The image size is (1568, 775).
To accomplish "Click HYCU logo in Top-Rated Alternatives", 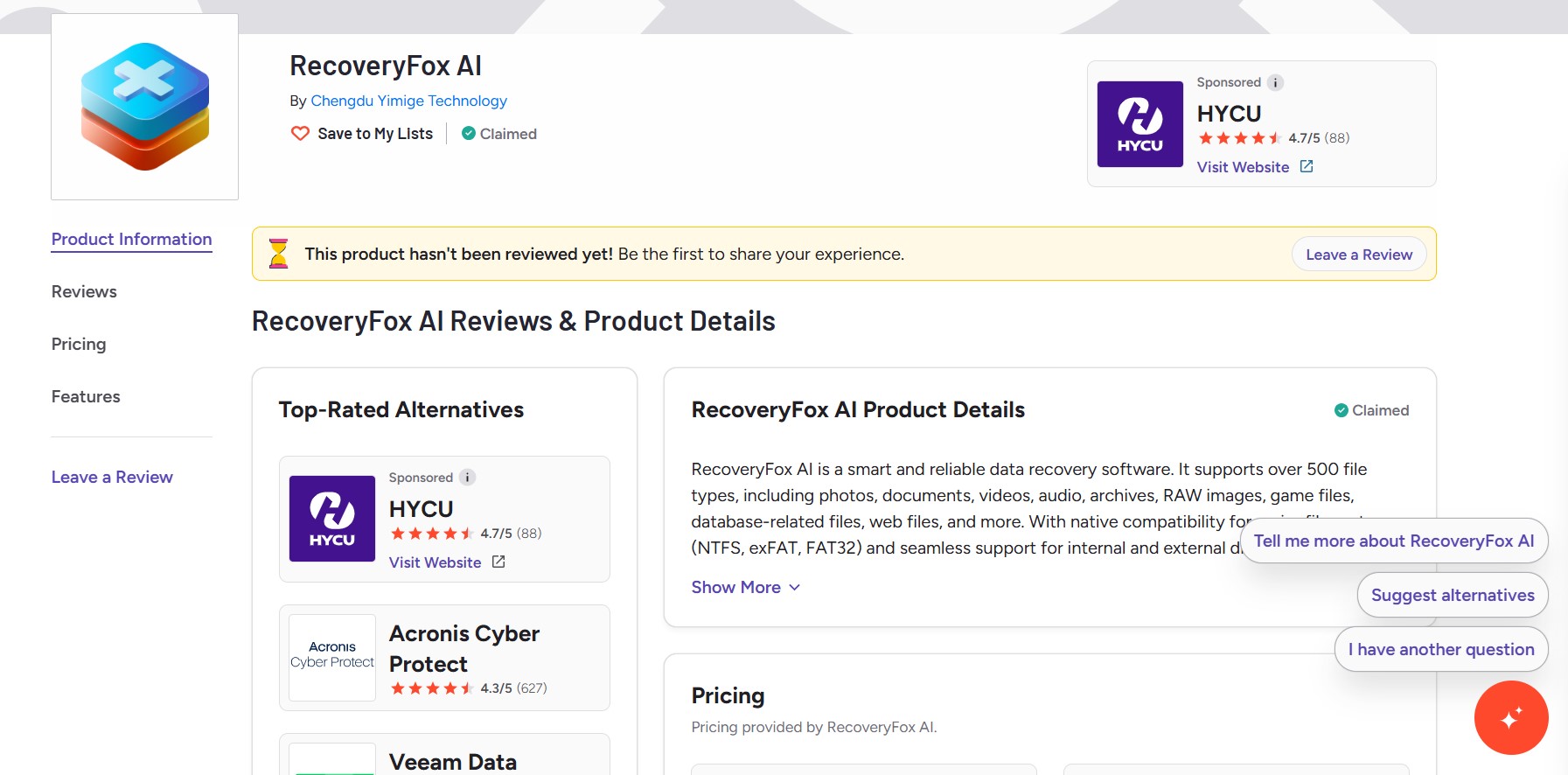I will (x=332, y=519).
